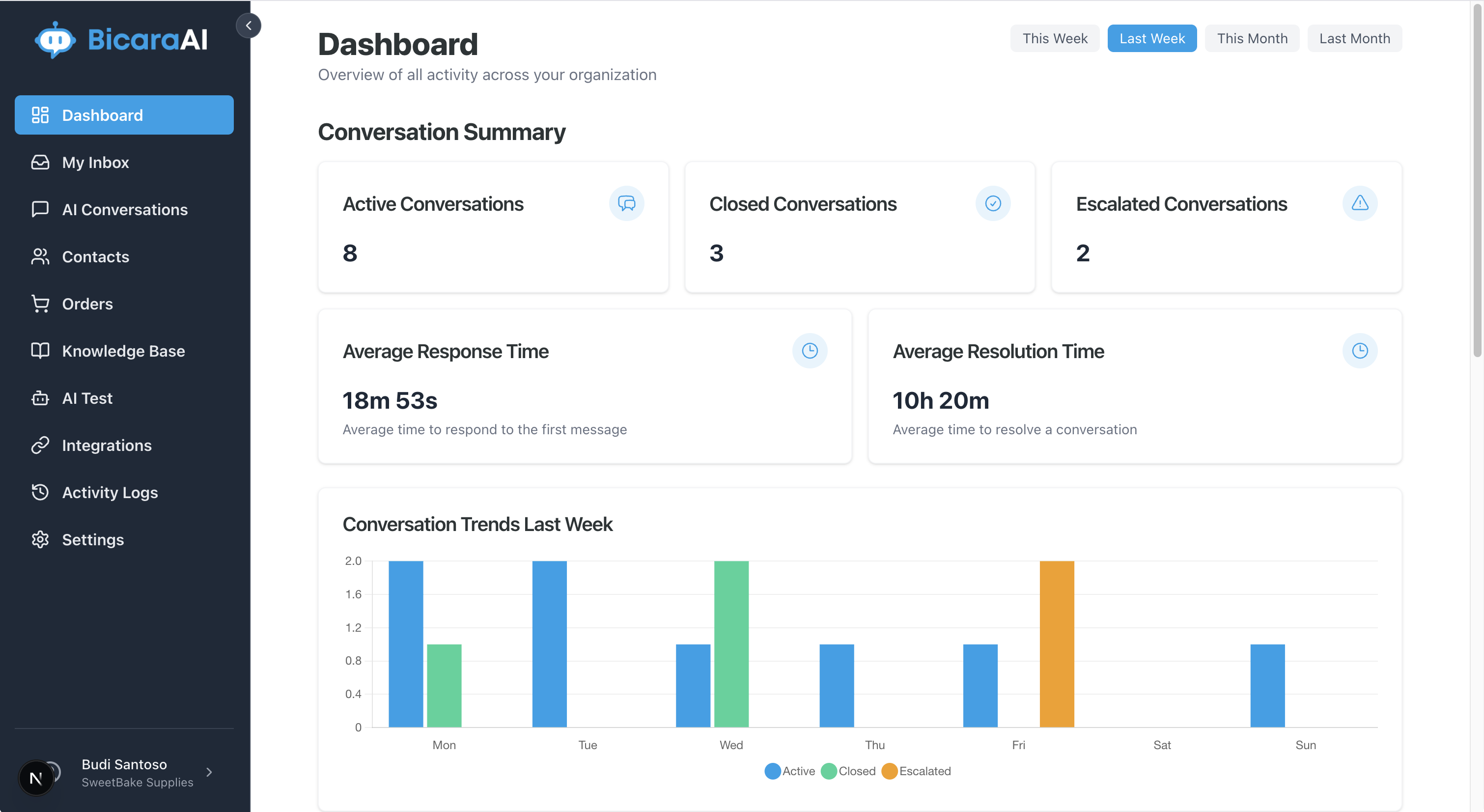Select the Knowledge Base book icon
Screen dimensions: 1484x812
pyautogui.click(x=40, y=351)
